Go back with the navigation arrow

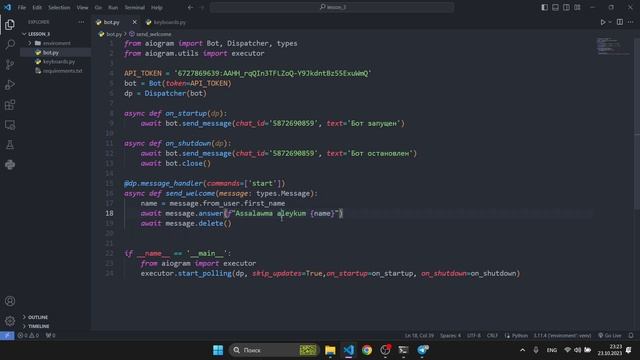tap(191, 7)
